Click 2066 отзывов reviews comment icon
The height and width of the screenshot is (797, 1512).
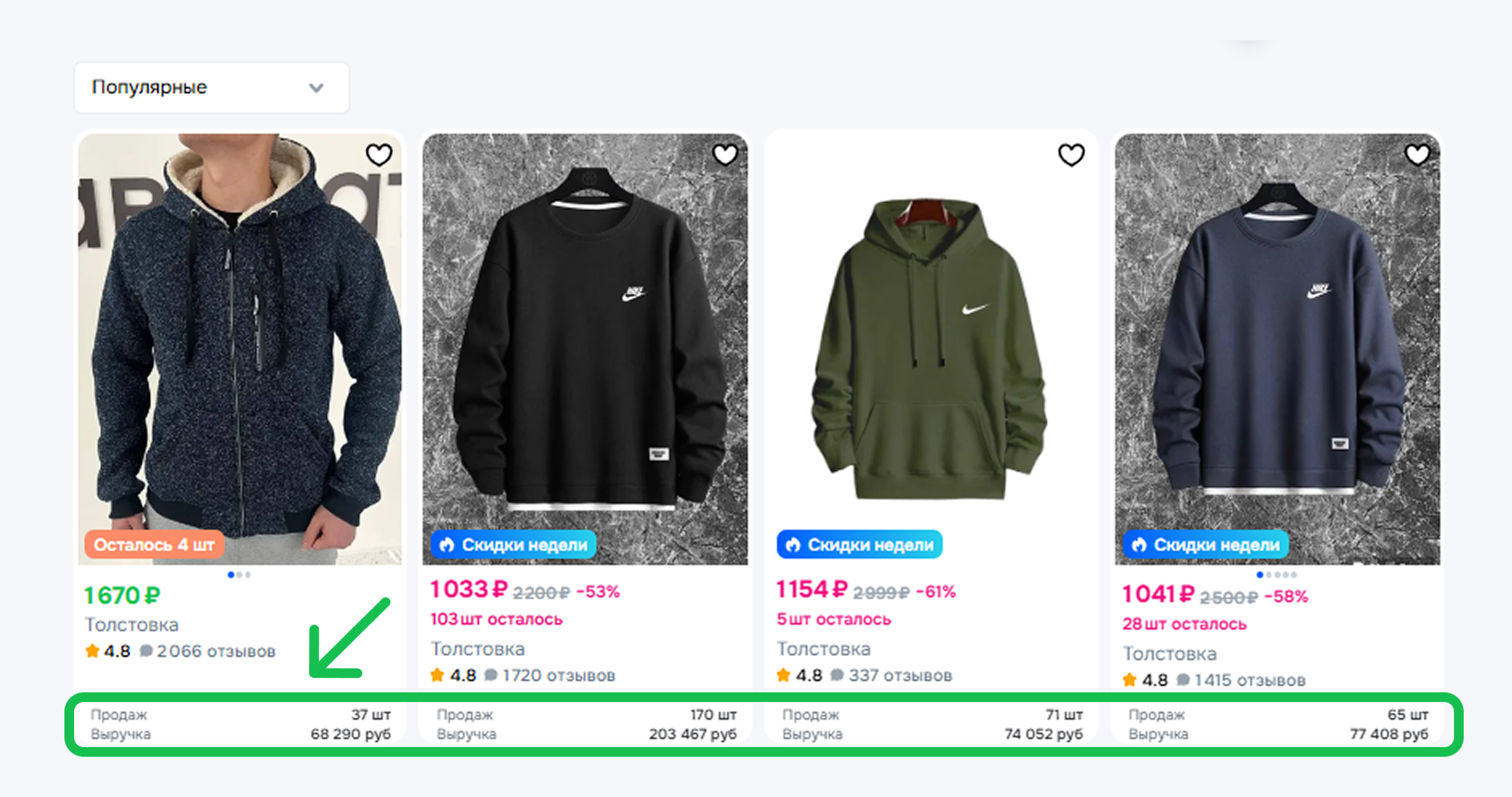pos(146,650)
